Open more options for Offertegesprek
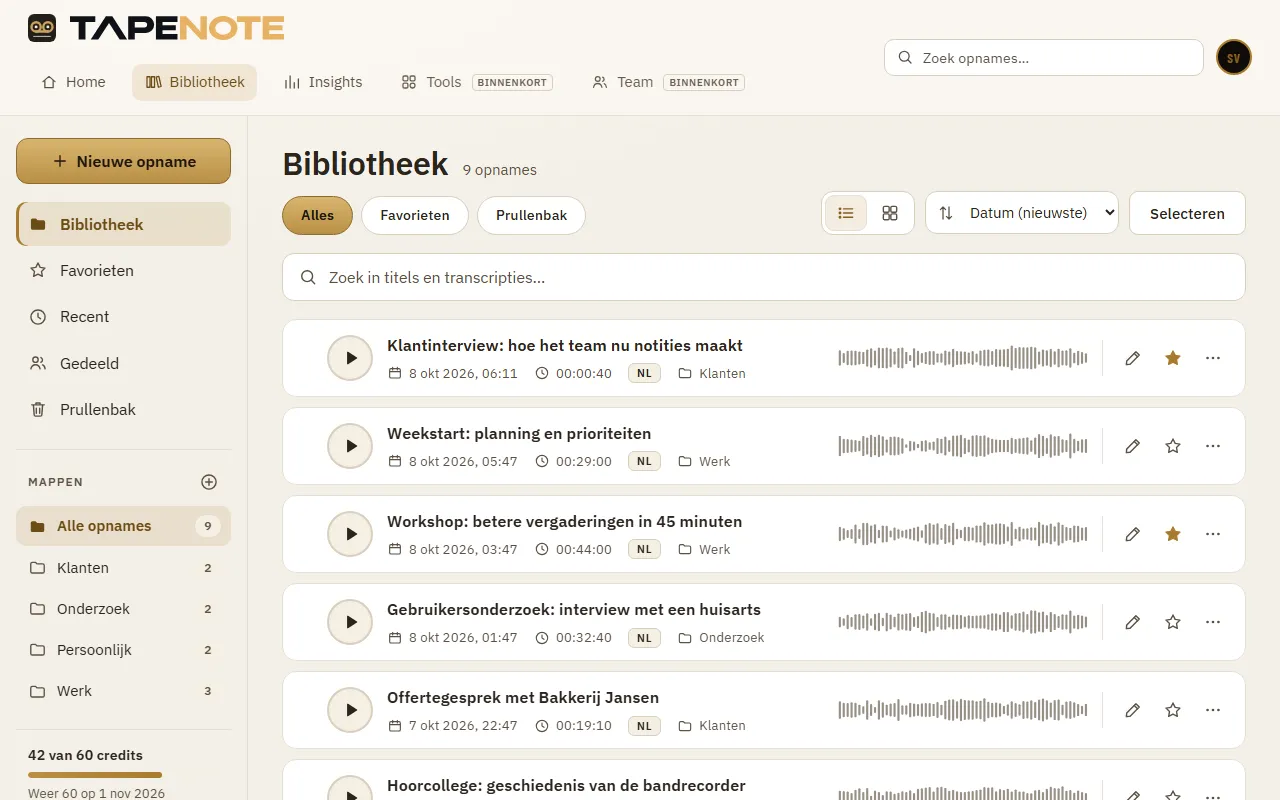Viewport: 1280px width, 800px height. (x=1213, y=710)
